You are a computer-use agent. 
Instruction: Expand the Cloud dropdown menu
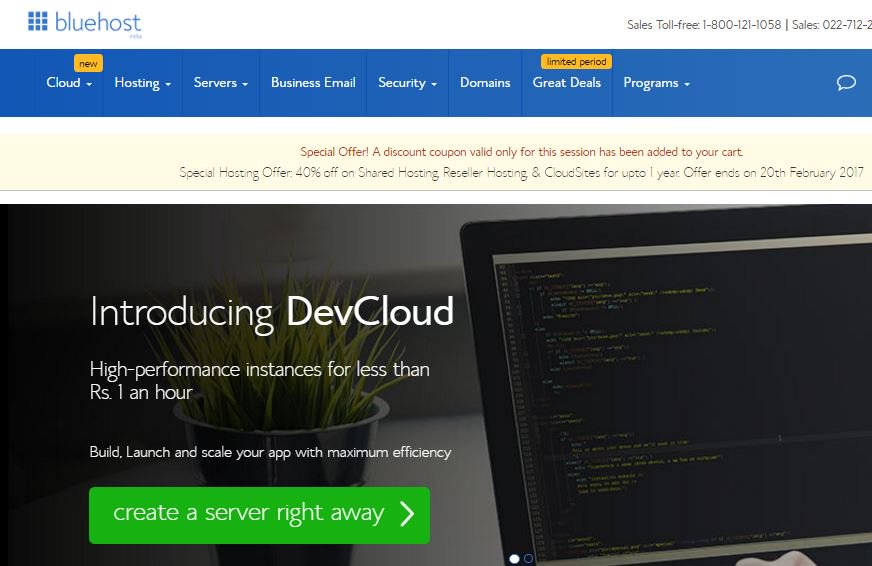click(69, 83)
